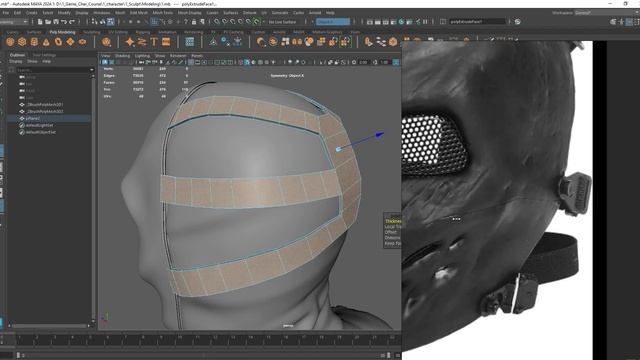
Task: Open the viewport Renderer menu
Action: (178, 56)
